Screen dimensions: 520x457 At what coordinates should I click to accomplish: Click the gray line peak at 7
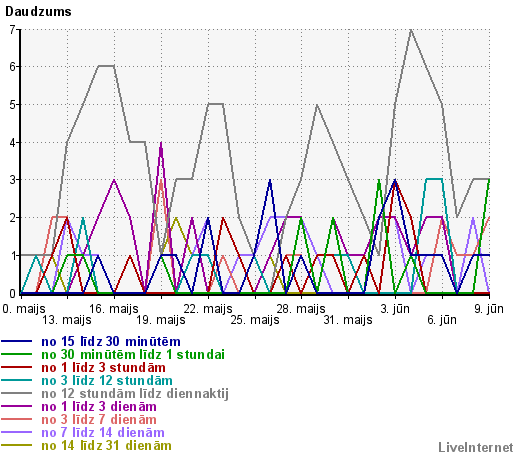[x=411, y=30]
